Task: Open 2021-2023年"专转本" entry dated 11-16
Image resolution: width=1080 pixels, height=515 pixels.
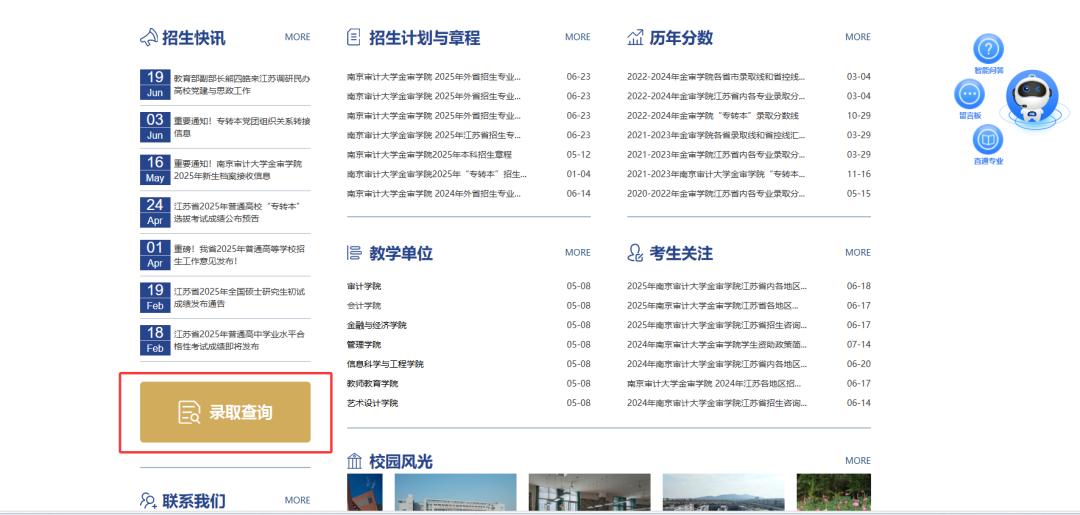Action: pos(716,174)
